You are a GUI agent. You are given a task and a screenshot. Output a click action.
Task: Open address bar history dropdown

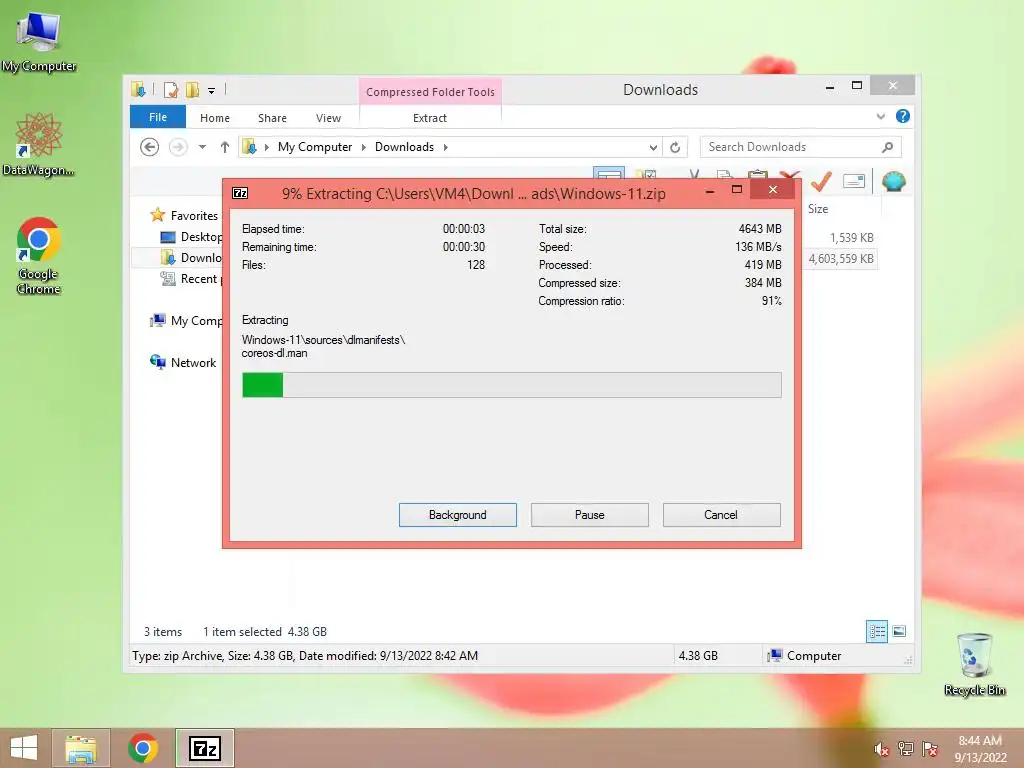point(652,148)
